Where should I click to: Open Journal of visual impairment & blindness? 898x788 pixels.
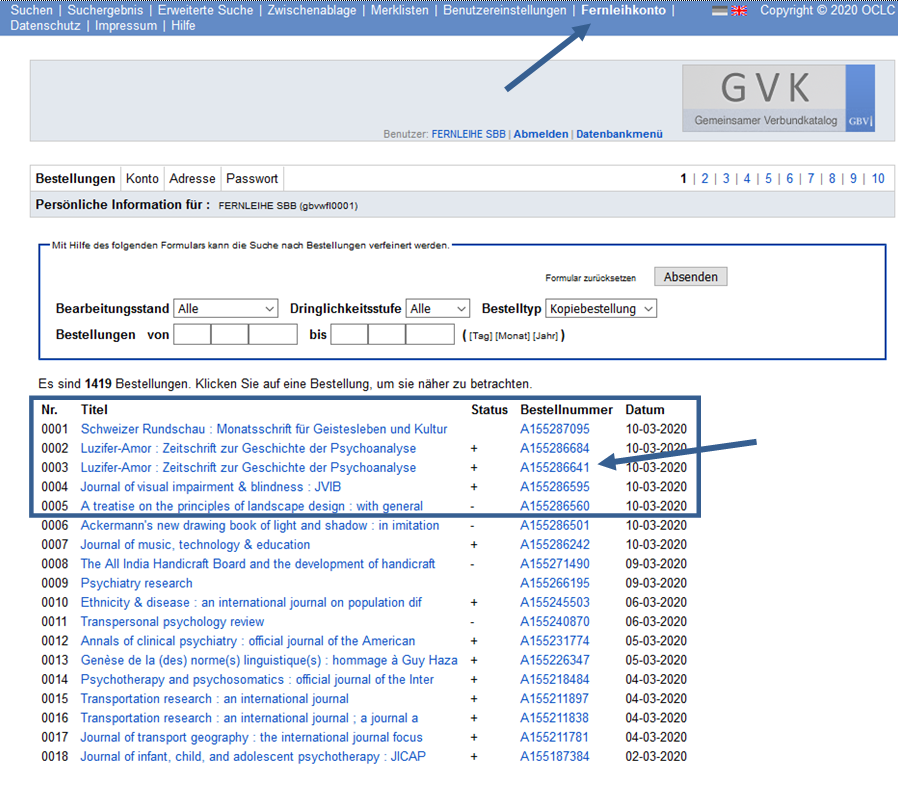[211, 487]
